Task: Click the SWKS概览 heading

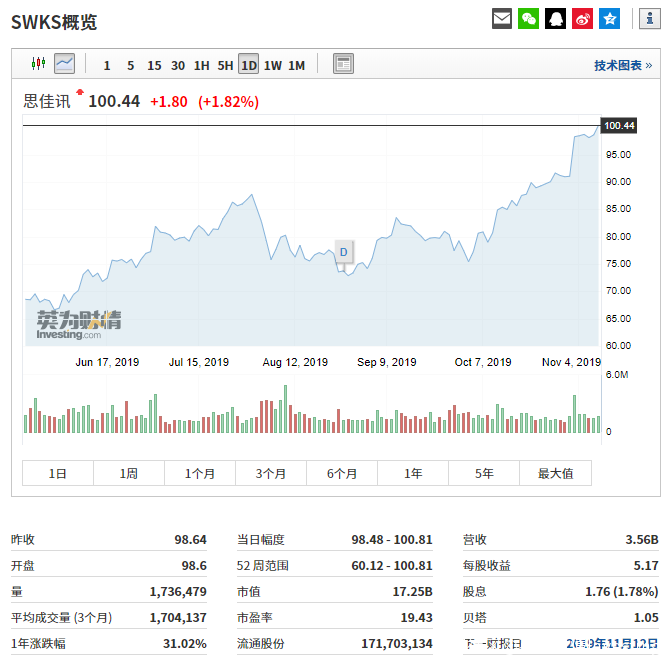Action: coord(54,22)
